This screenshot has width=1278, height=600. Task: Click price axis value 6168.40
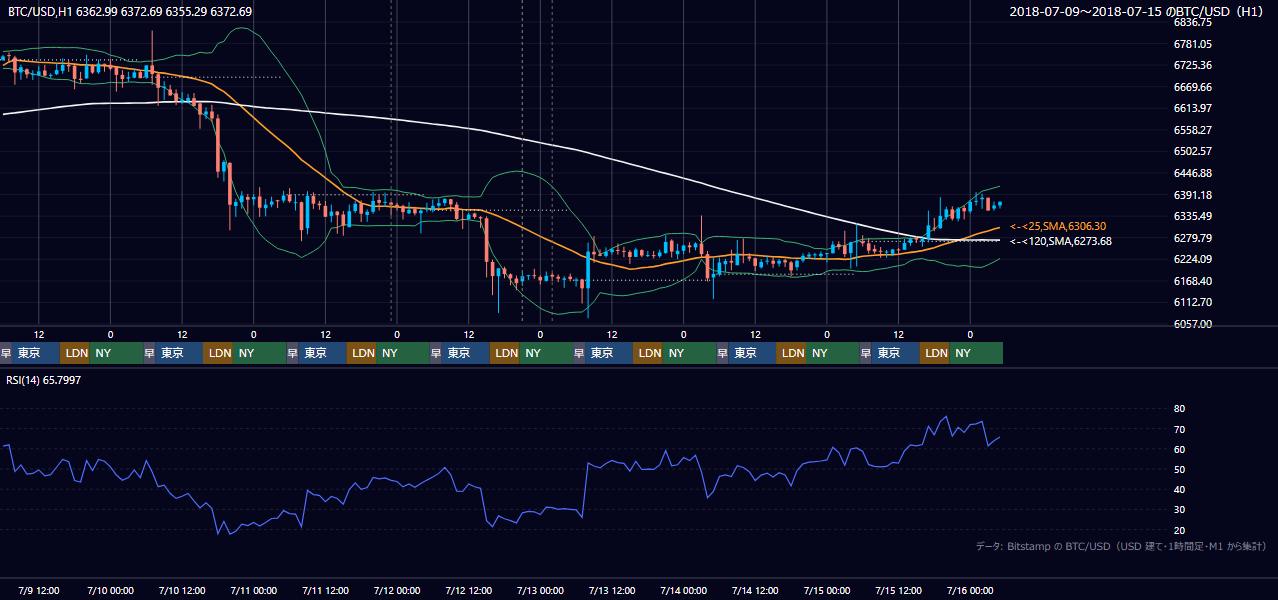(x=1193, y=281)
